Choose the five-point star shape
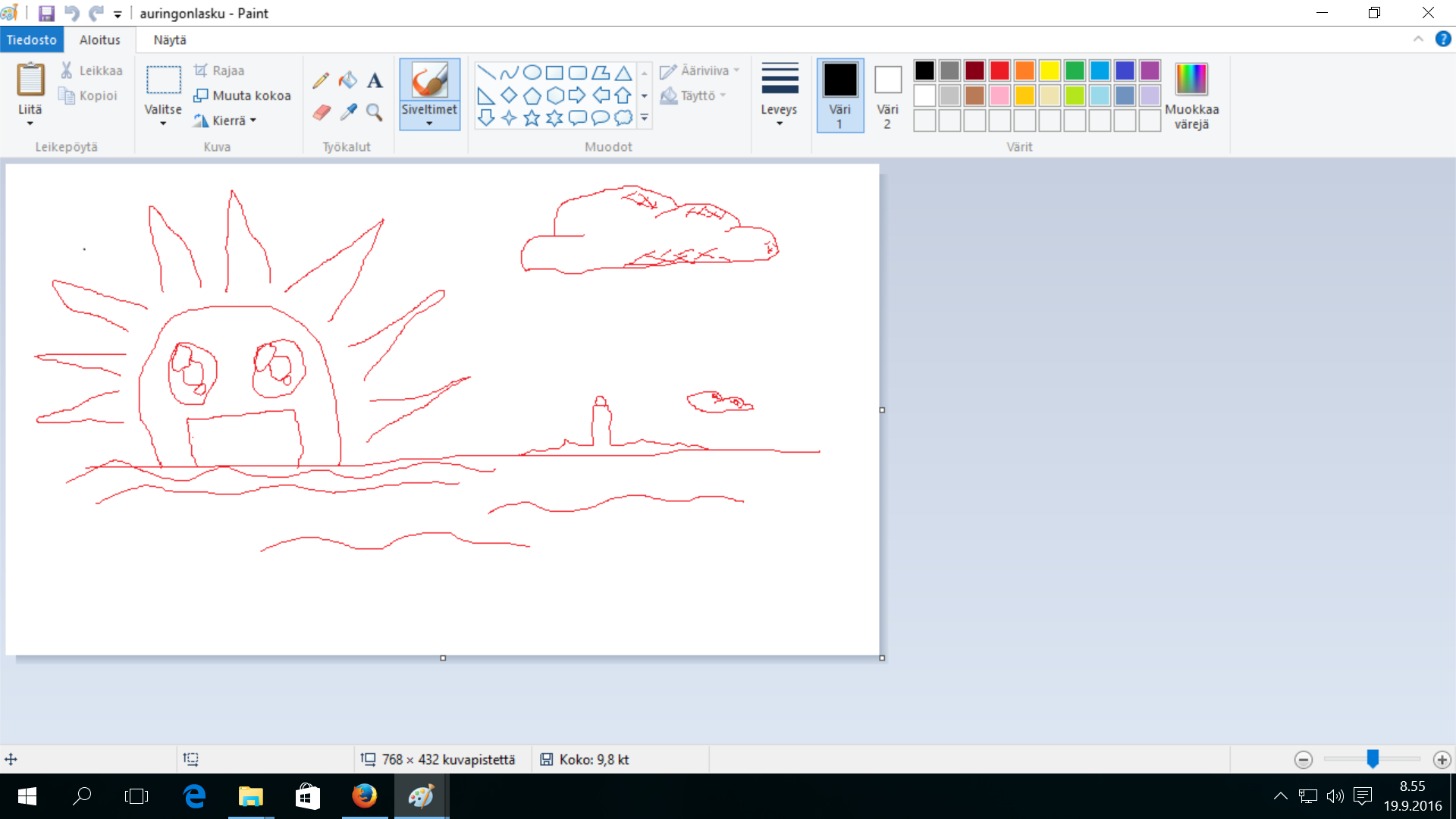Screen dimensions: 1456x819 (532, 118)
